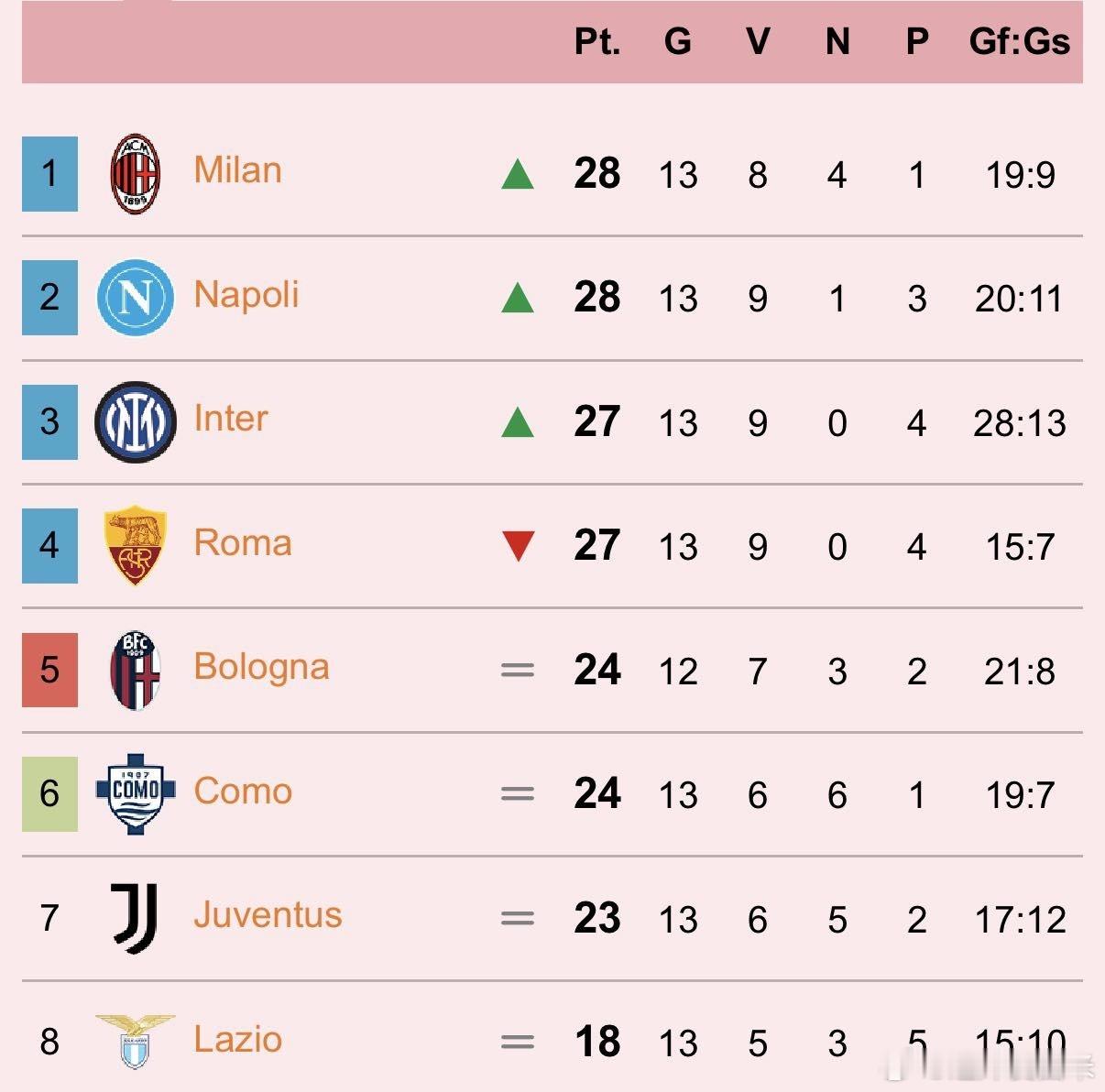Click the Inter club badge

click(136, 422)
